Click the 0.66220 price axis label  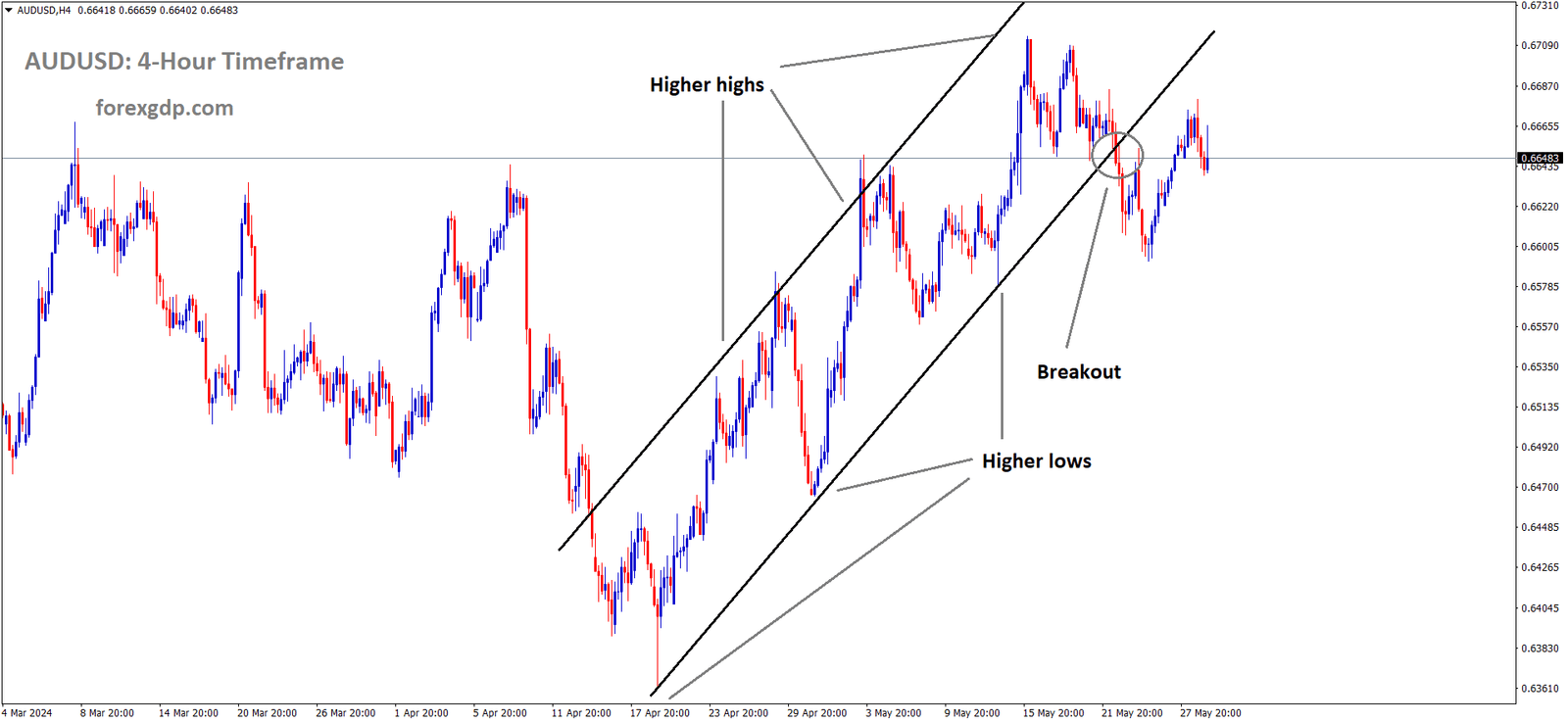tap(1540, 207)
